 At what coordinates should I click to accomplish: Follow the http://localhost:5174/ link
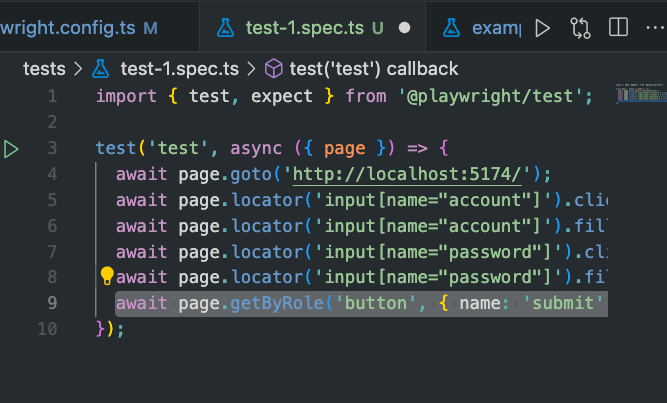click(x=408, y=172)
